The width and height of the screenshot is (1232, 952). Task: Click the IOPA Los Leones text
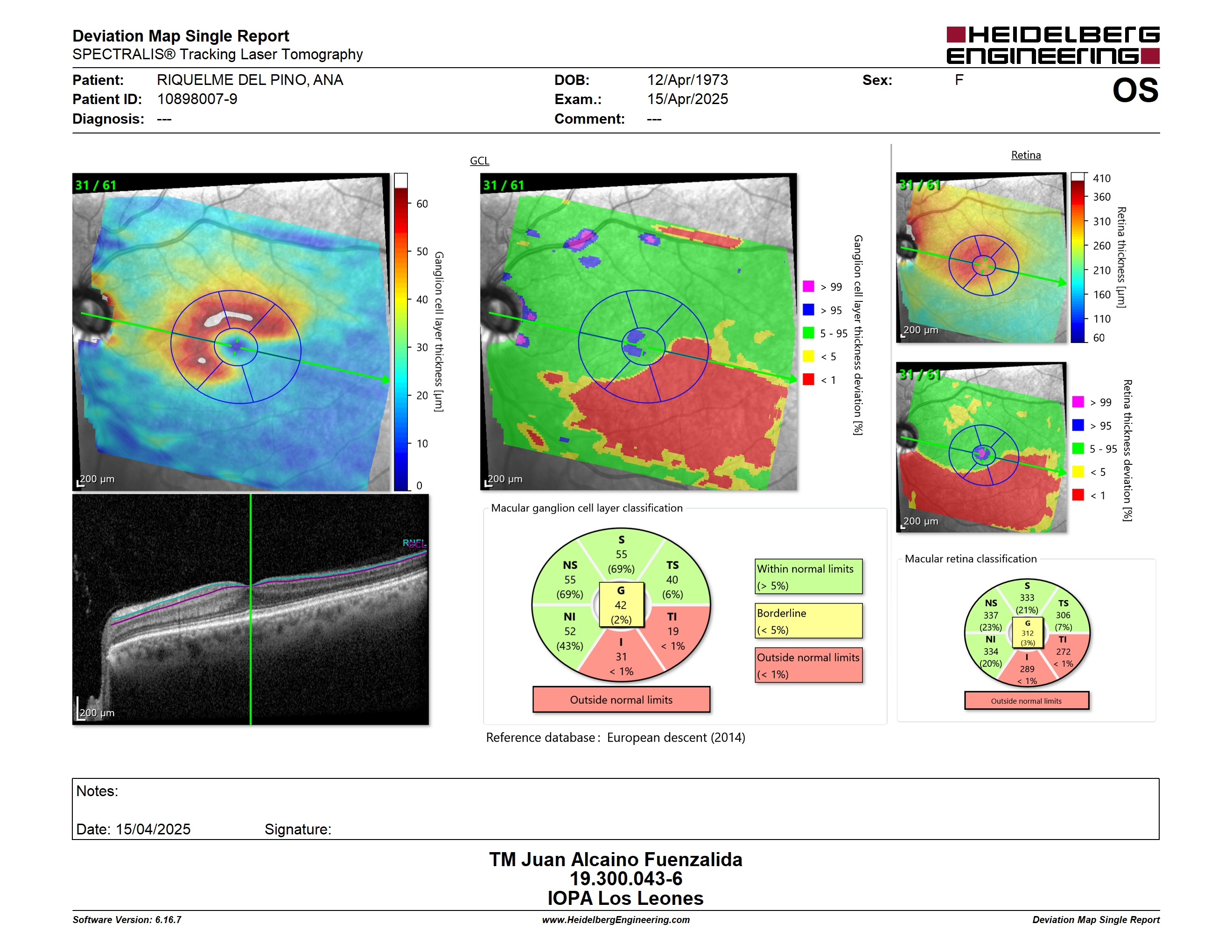(625, 898)
